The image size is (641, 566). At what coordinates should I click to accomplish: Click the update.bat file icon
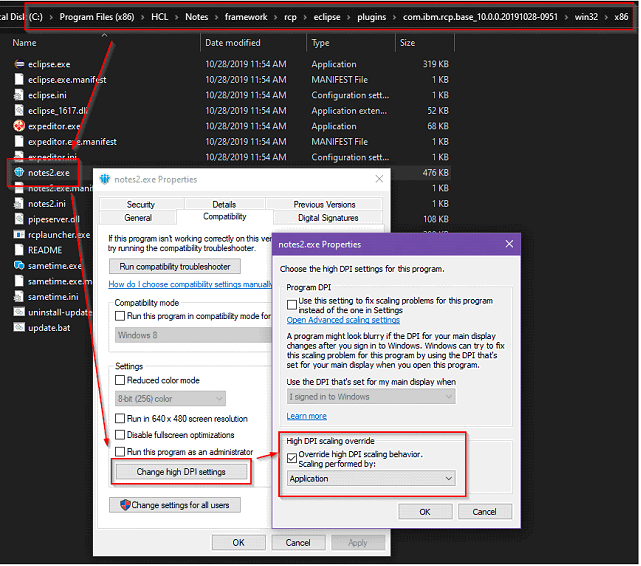click(19, 327)
